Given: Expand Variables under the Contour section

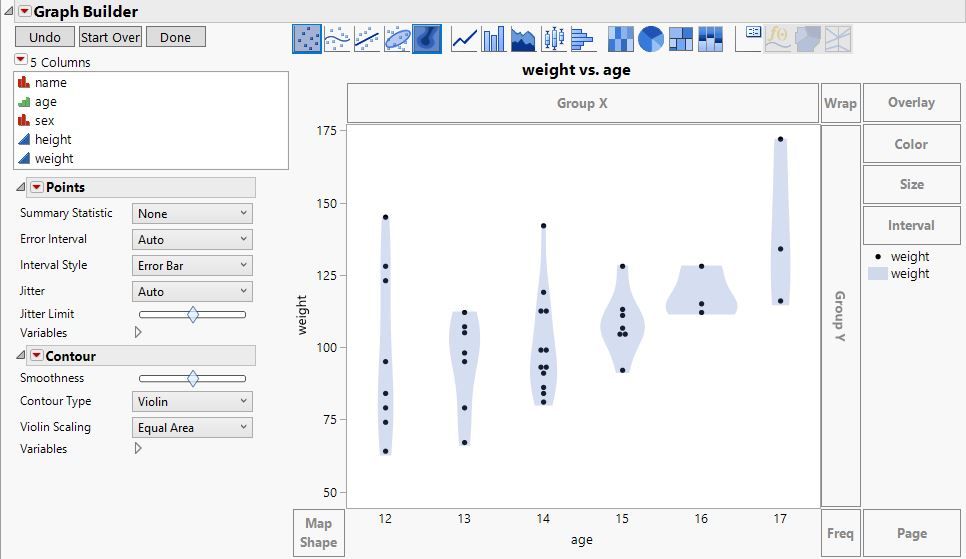Looking at the screenshot, I should pos(138,448).
